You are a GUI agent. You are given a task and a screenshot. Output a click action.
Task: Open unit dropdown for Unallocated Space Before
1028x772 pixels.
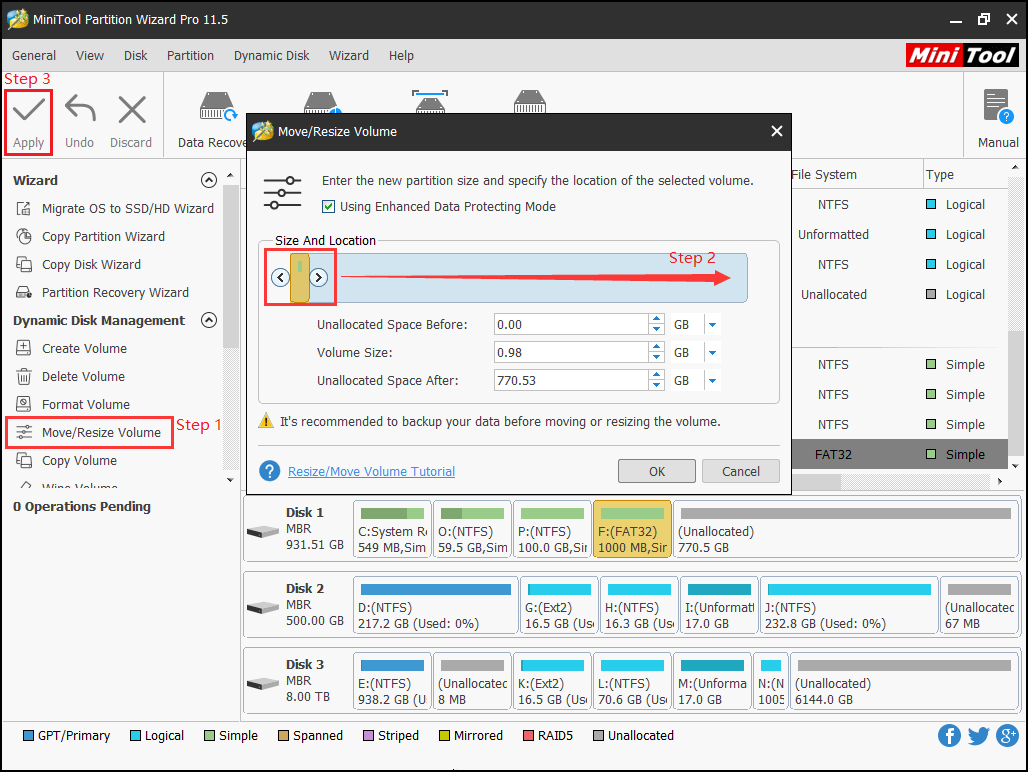pyautogui.click(x=713, y=324)
